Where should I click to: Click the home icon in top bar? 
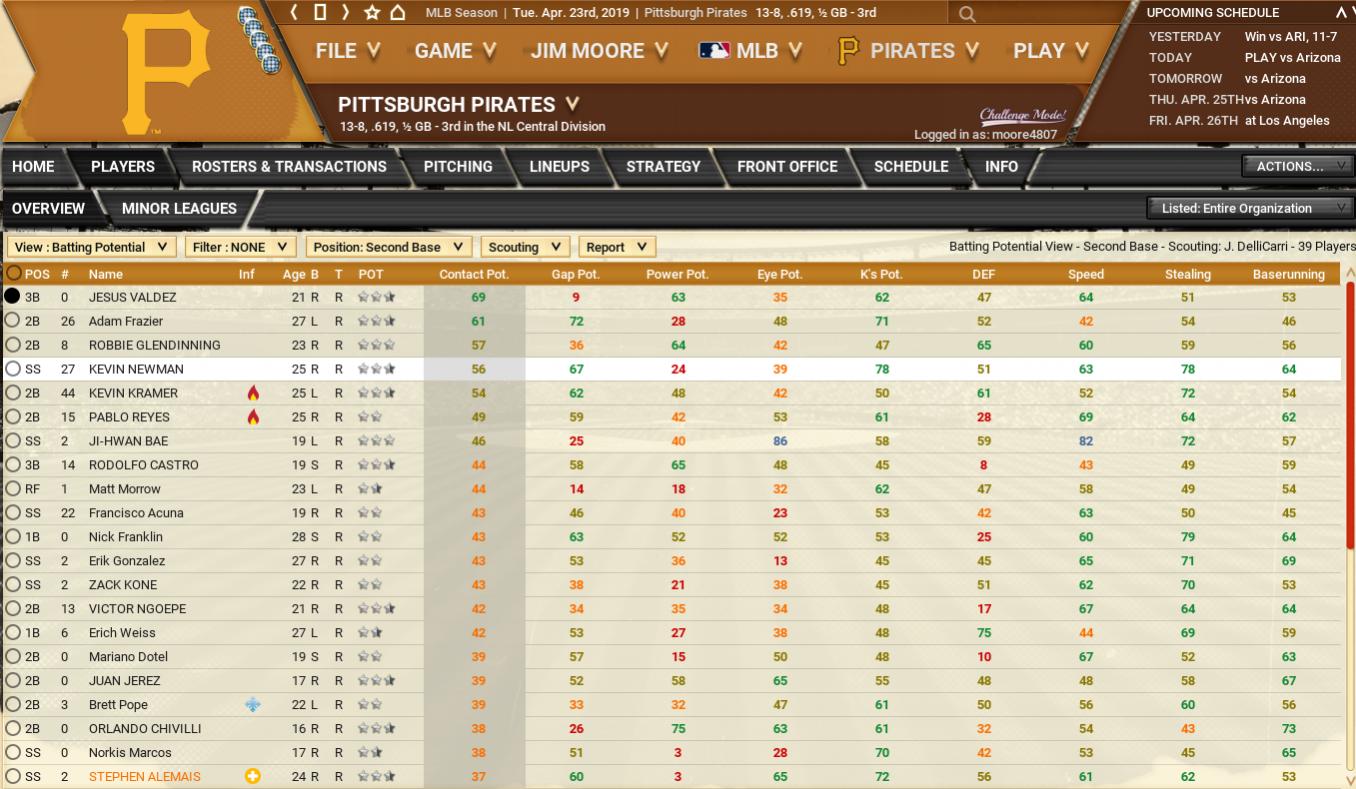point(398,12)
